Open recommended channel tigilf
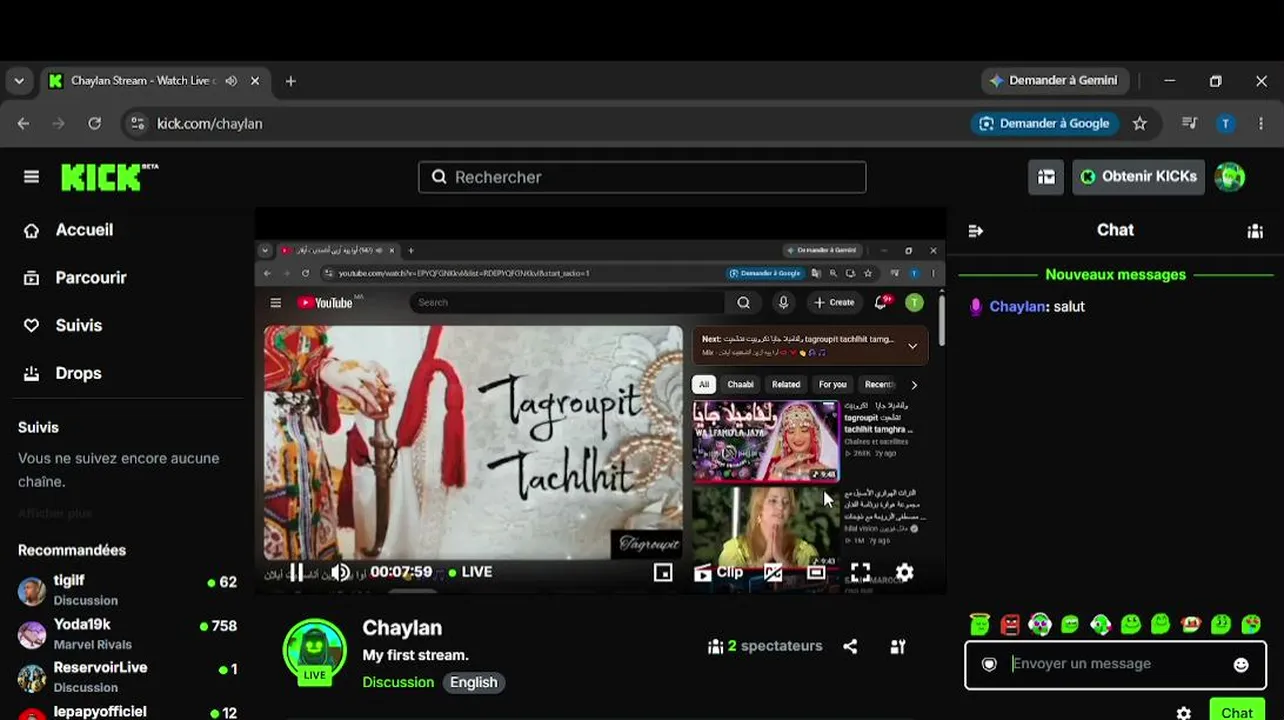 click(127, 590)
